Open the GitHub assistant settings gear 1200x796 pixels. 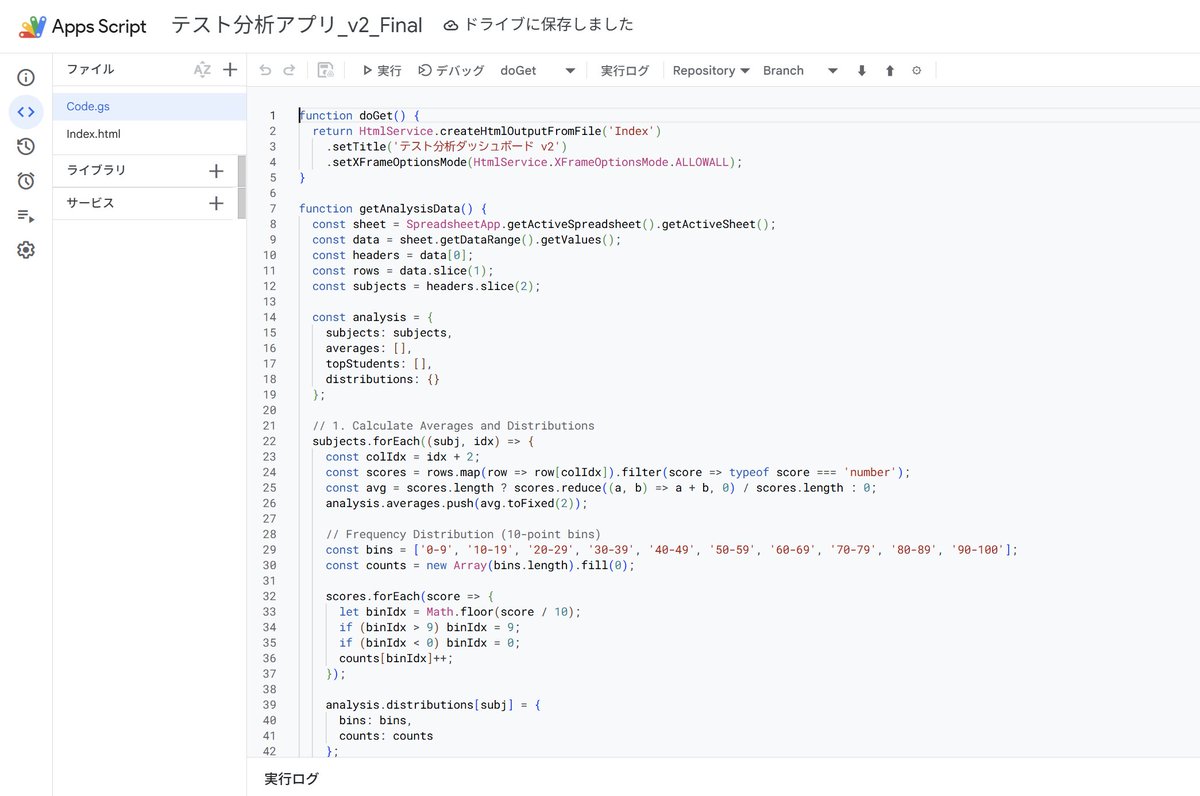pyautogui.click(x=917, y=71)
